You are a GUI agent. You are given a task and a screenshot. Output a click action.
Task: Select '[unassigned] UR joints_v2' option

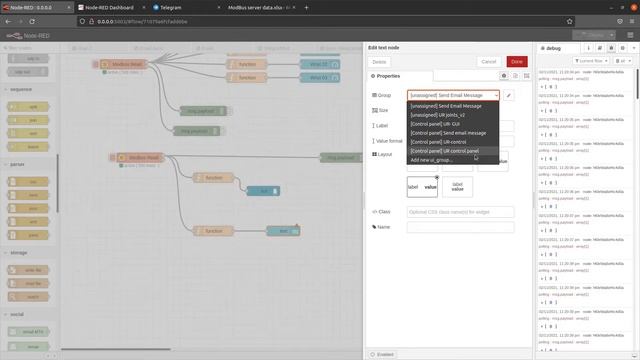point(453,115)
